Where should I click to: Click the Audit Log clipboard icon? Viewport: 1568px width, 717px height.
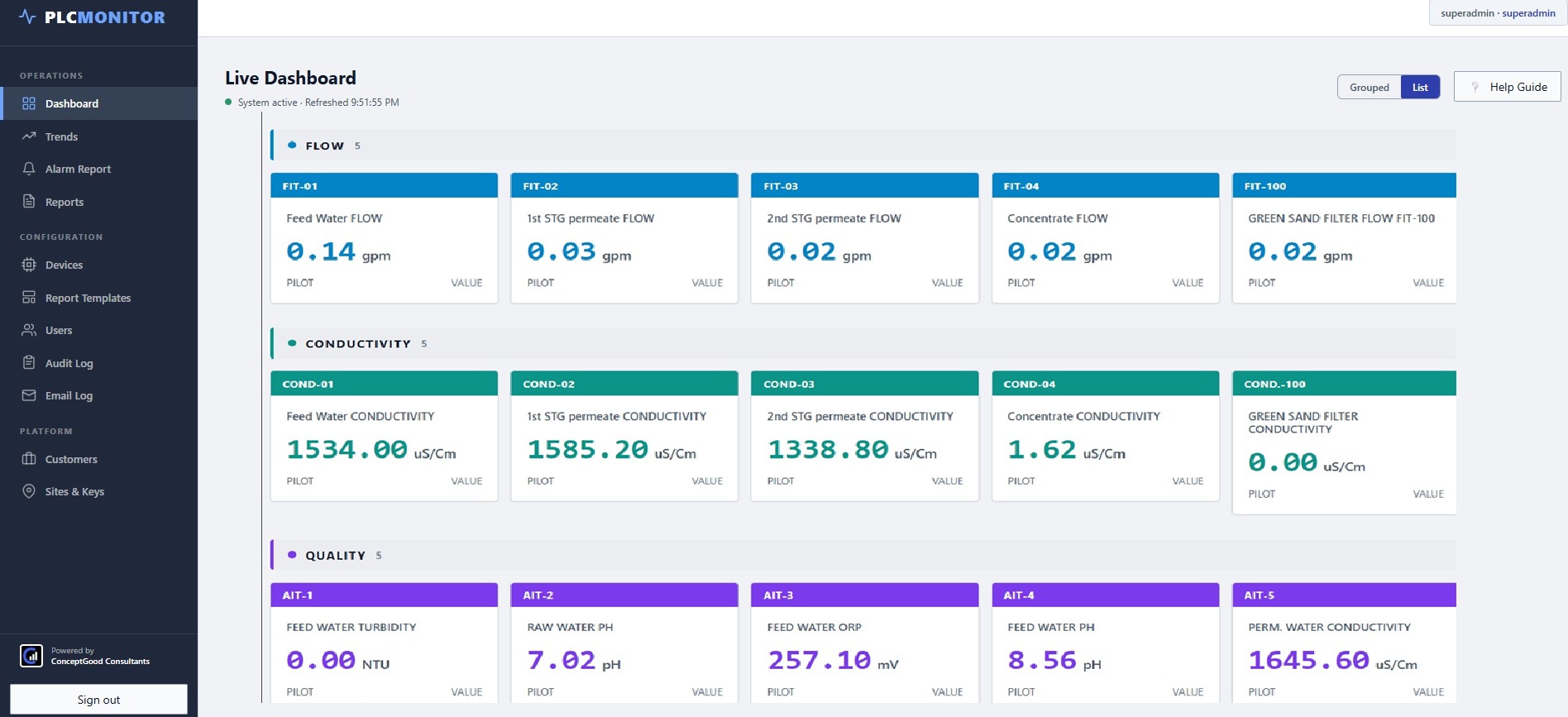tap(29, 363)
